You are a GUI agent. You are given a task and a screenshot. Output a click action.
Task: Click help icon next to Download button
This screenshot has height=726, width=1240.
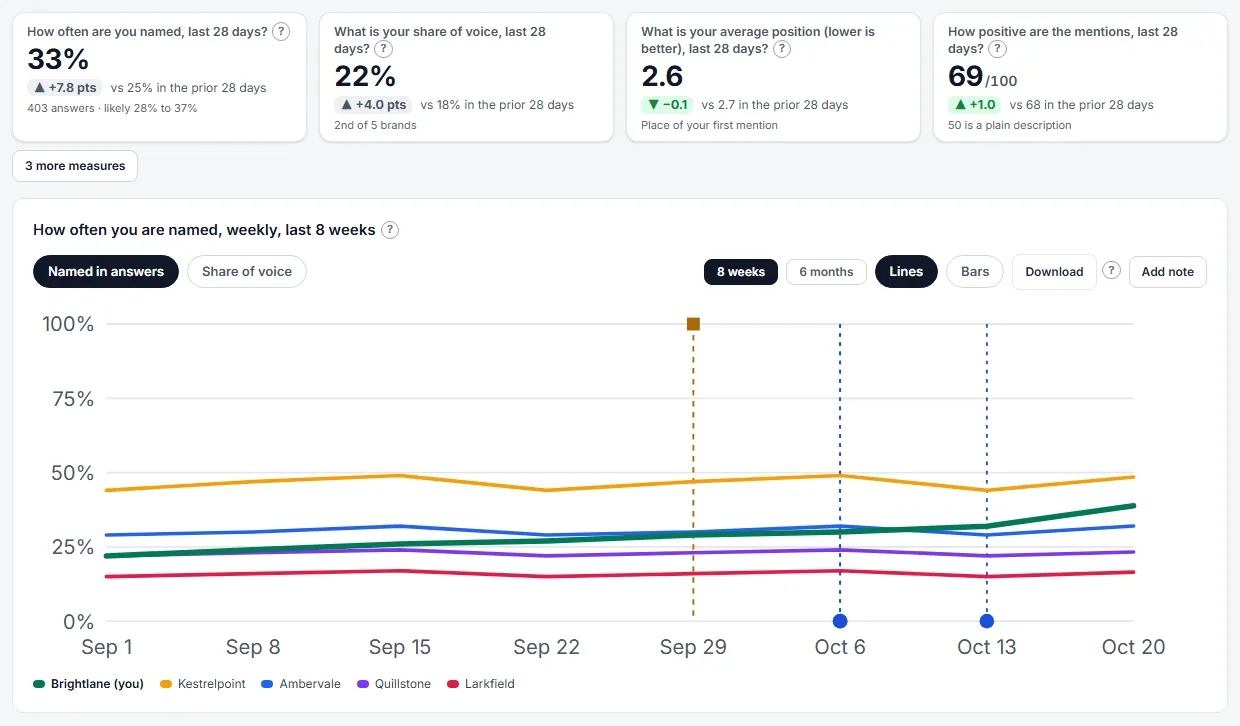1111,271
